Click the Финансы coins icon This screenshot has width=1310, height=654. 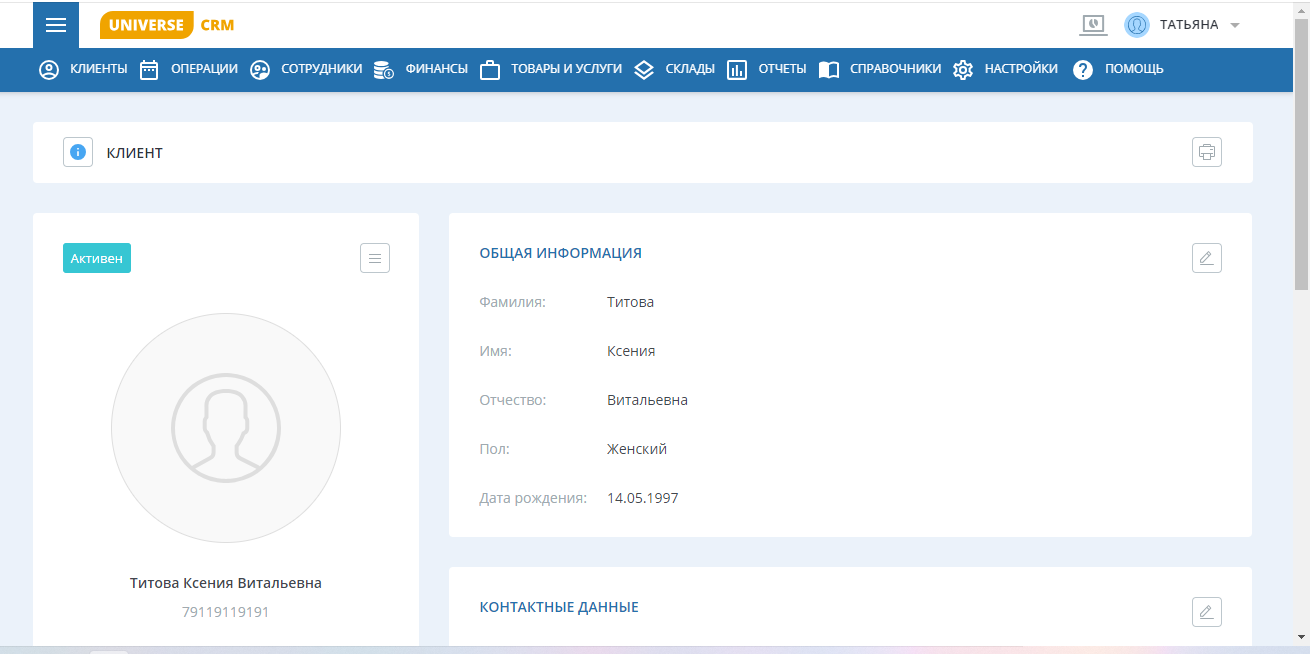pyautogui.click(x=382, y=69)
